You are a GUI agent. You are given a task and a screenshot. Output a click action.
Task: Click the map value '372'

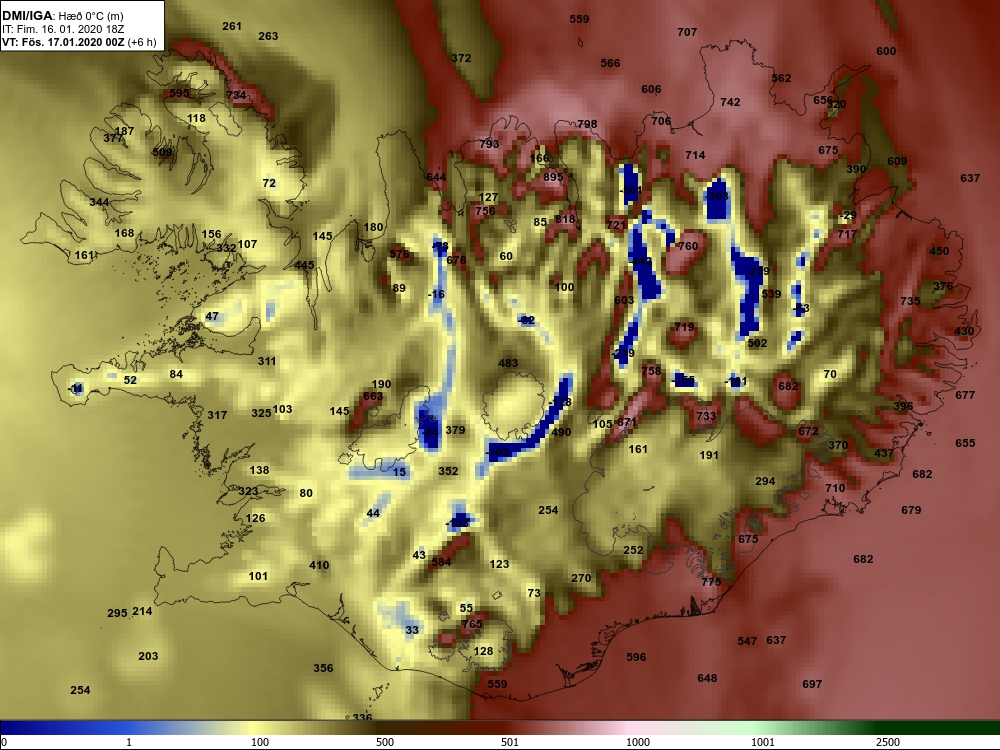pyautogui.click(x=461, y=58)
